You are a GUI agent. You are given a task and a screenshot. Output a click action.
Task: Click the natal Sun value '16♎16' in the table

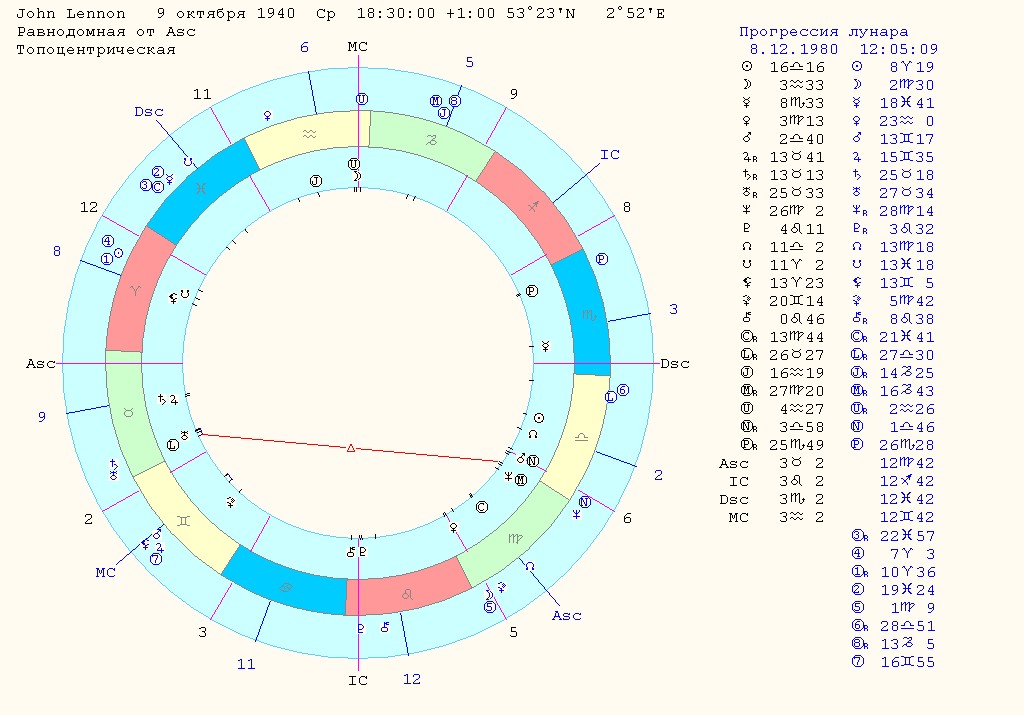797,67
